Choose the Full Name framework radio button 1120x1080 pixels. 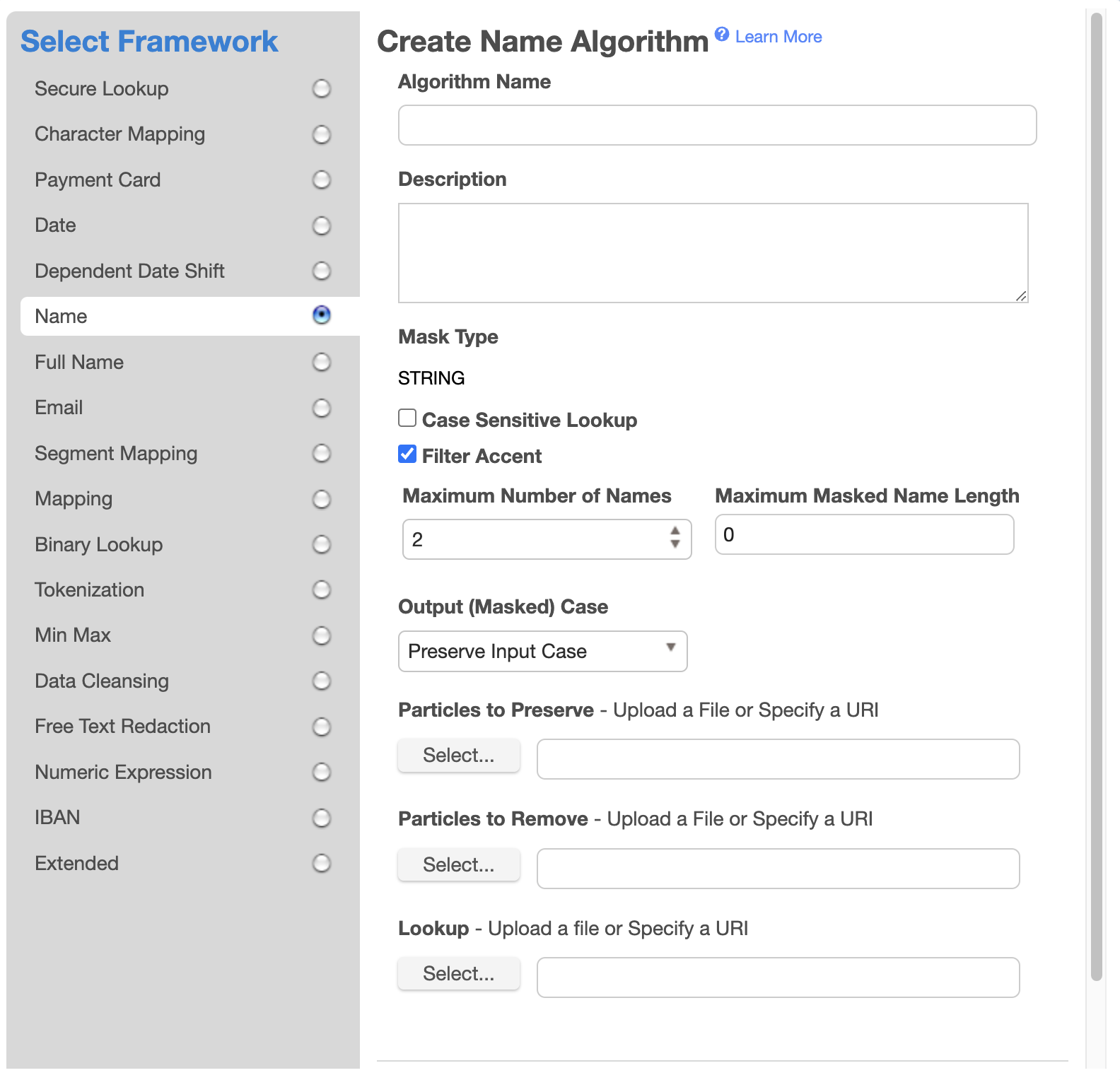tap(322, 363)
